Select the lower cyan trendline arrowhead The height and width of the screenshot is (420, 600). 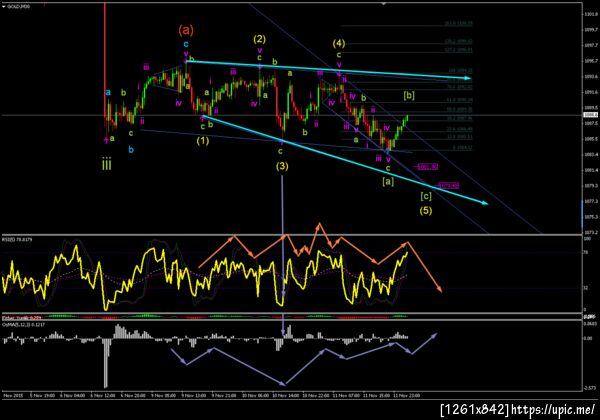484,203
